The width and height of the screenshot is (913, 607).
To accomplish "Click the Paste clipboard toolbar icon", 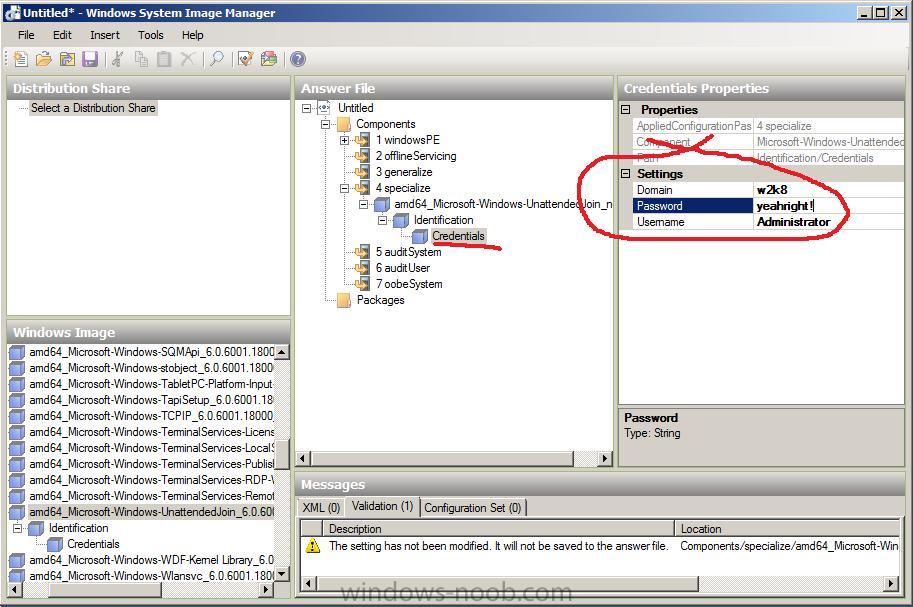I will tap(164, 59).
